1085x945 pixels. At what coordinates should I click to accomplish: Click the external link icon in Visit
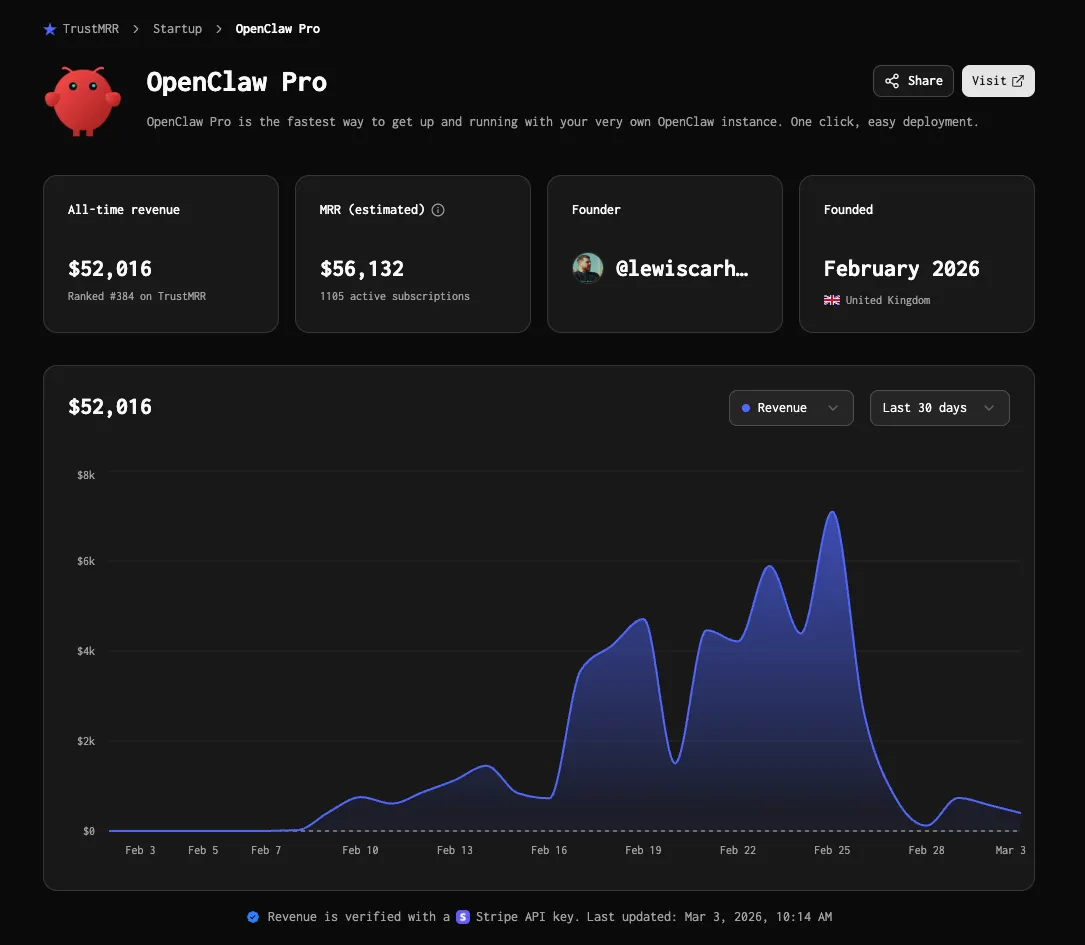1018,81
